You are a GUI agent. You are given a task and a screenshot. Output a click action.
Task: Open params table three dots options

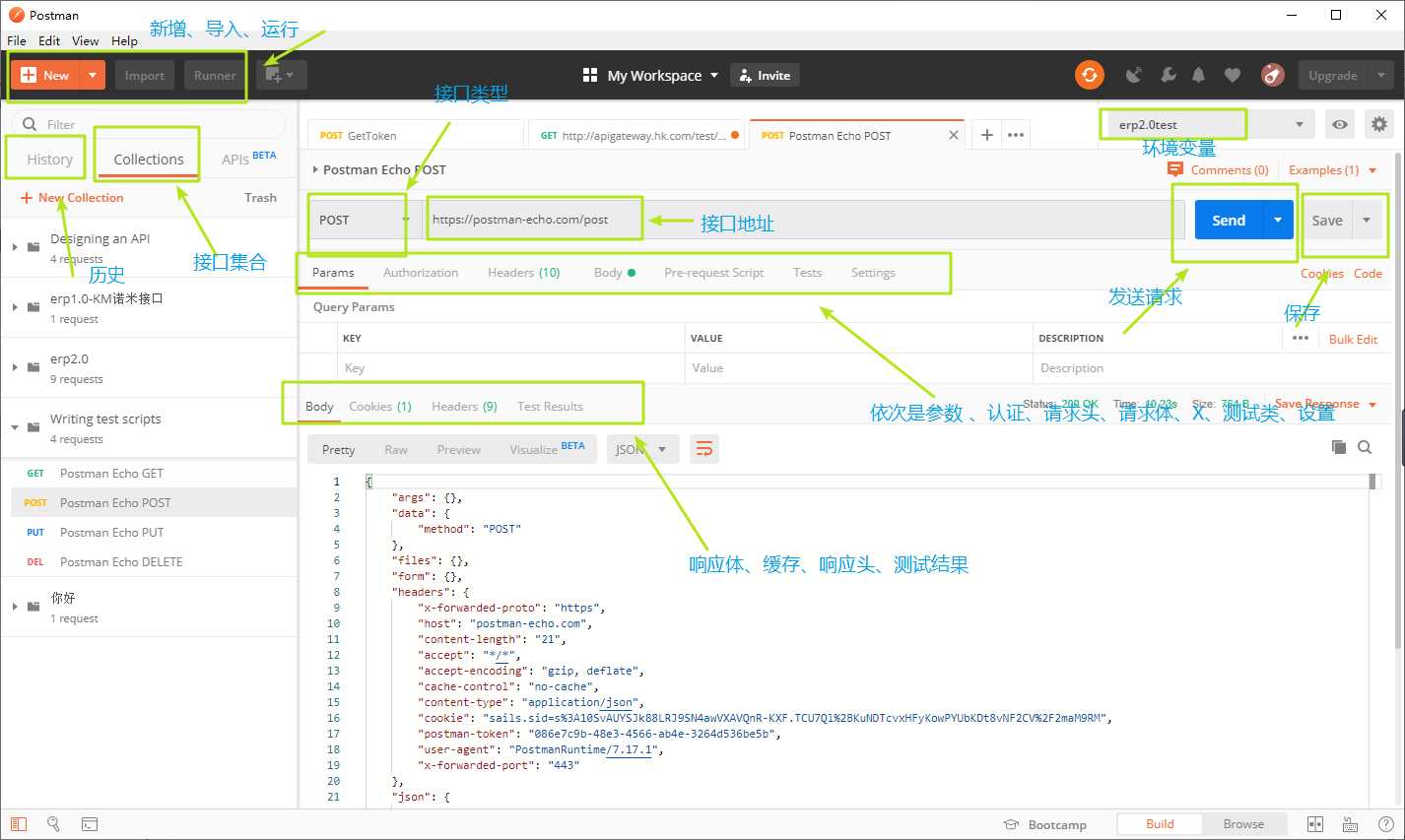coord(1301,338)
